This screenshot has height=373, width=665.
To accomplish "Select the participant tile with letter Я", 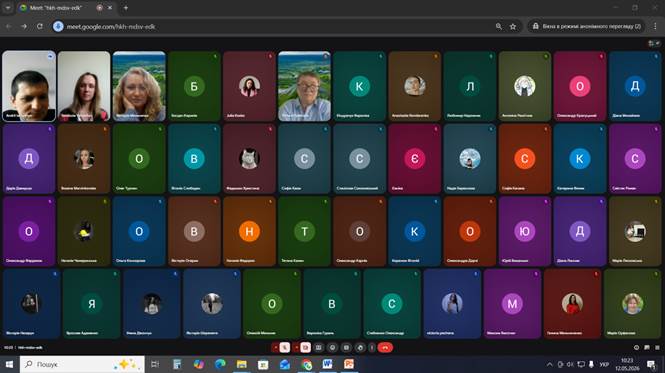I will pos(92,303).
